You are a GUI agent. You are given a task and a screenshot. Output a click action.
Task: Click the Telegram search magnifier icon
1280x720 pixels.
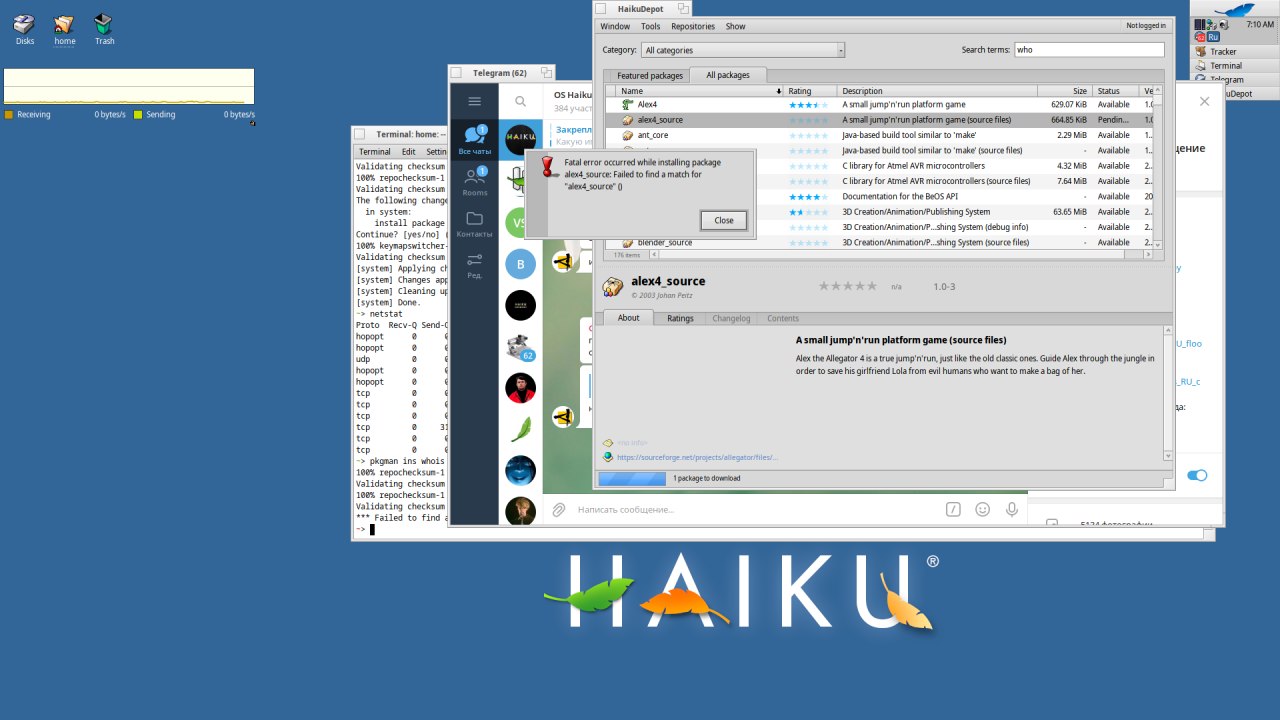pos(520,101)
